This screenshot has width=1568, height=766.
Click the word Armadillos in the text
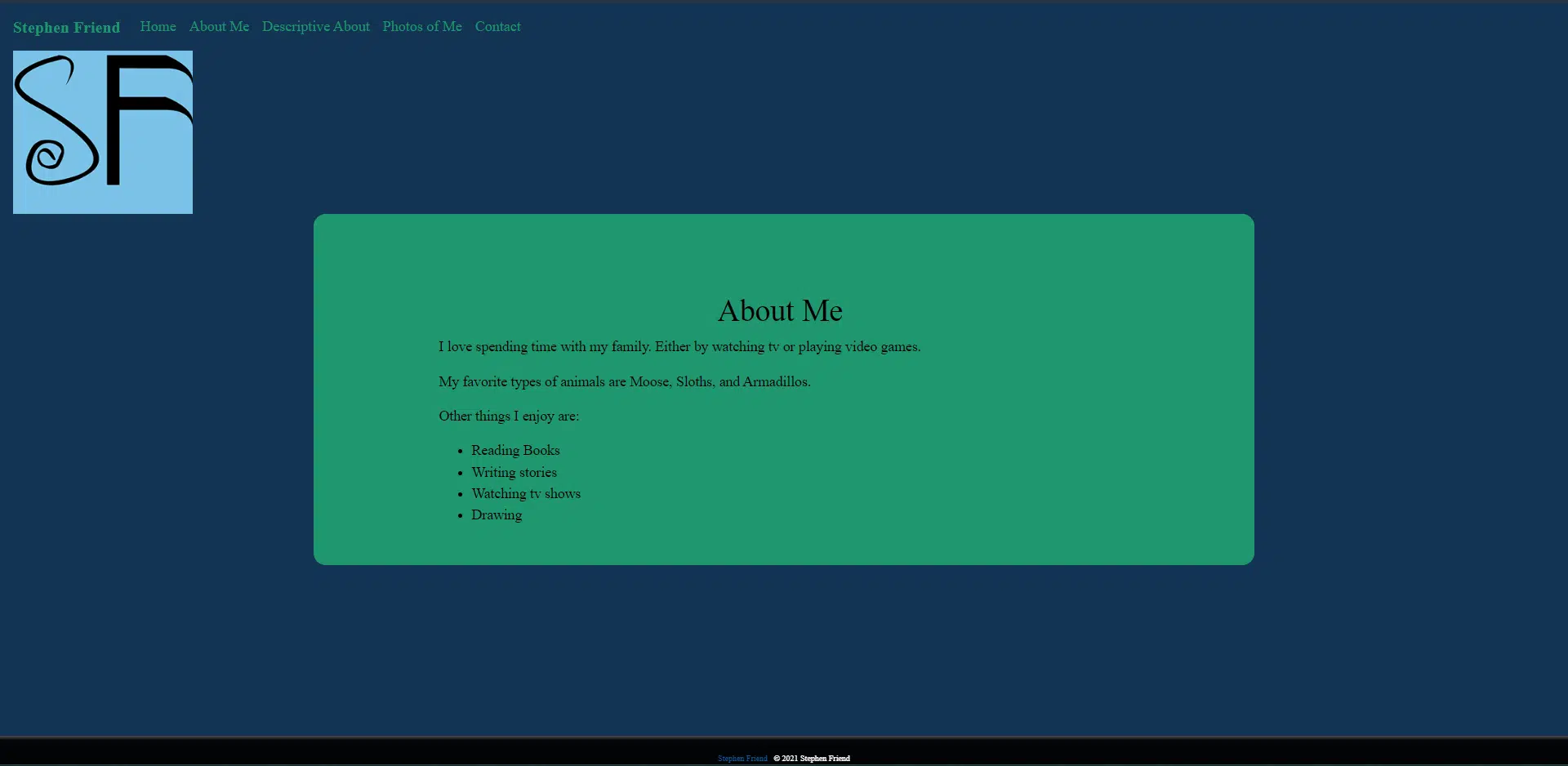click(775, 381)
